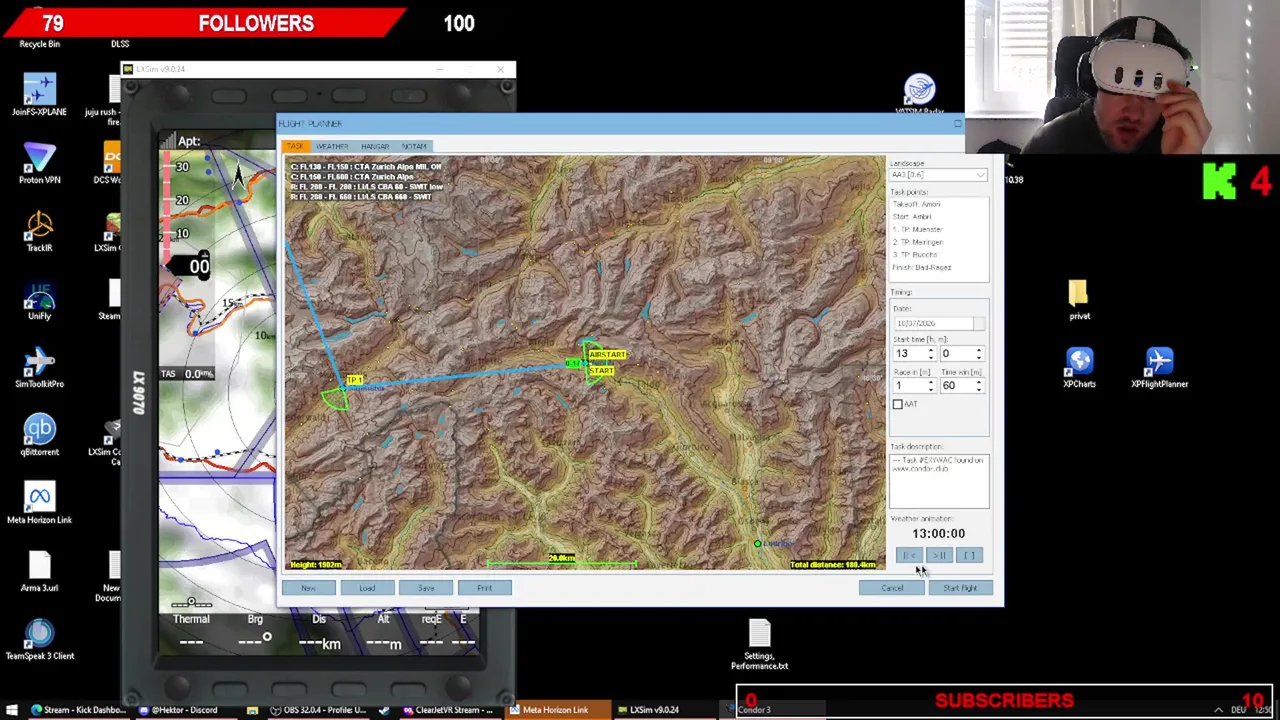Switch to the HANGAR tab
This screenshot has width=1280, height=720.
pyautogui.click(x=375, y=146)
